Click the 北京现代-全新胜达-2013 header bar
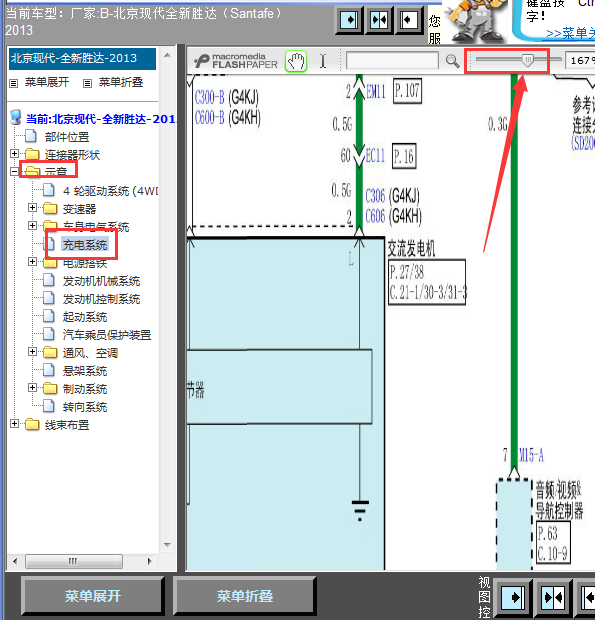Image resolution: width=595 pixels, height=620 pixels. (x=82, y=59)
